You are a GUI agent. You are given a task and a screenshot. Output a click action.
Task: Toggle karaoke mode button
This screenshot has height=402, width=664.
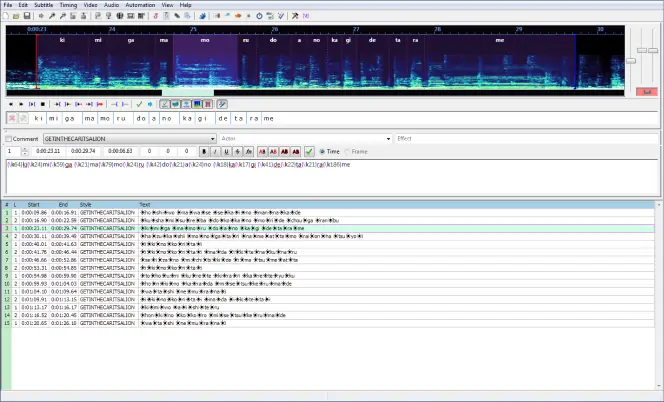pyautogui.click(x=222, y=104)
